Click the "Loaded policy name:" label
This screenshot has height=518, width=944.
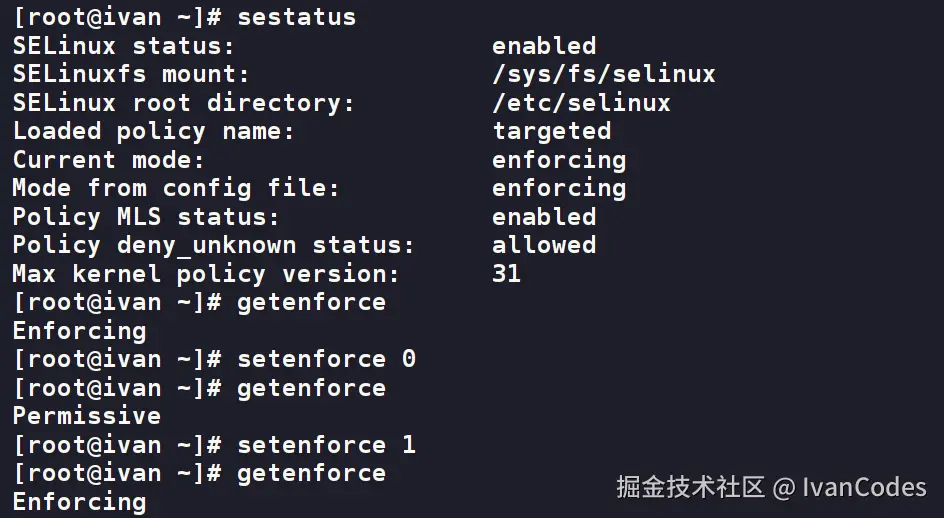coord(152,131)
